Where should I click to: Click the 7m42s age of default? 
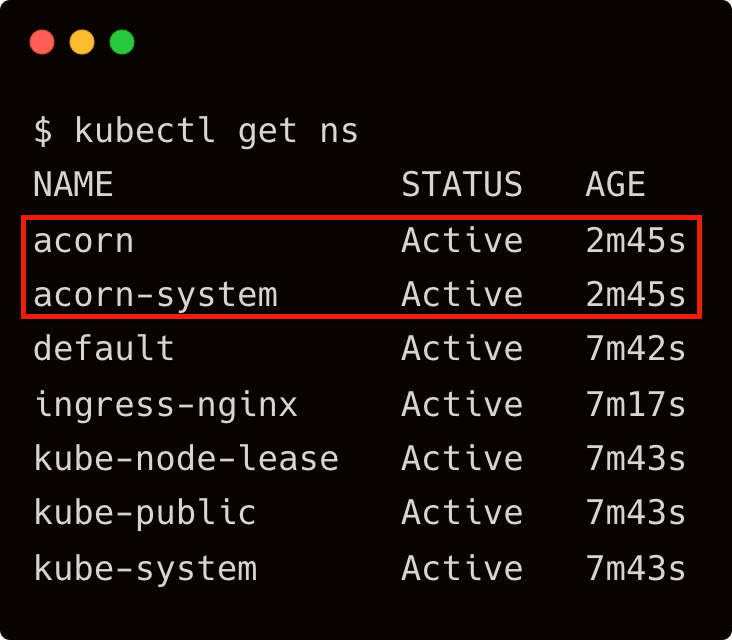pyautogui.click(x=636, y=348)
